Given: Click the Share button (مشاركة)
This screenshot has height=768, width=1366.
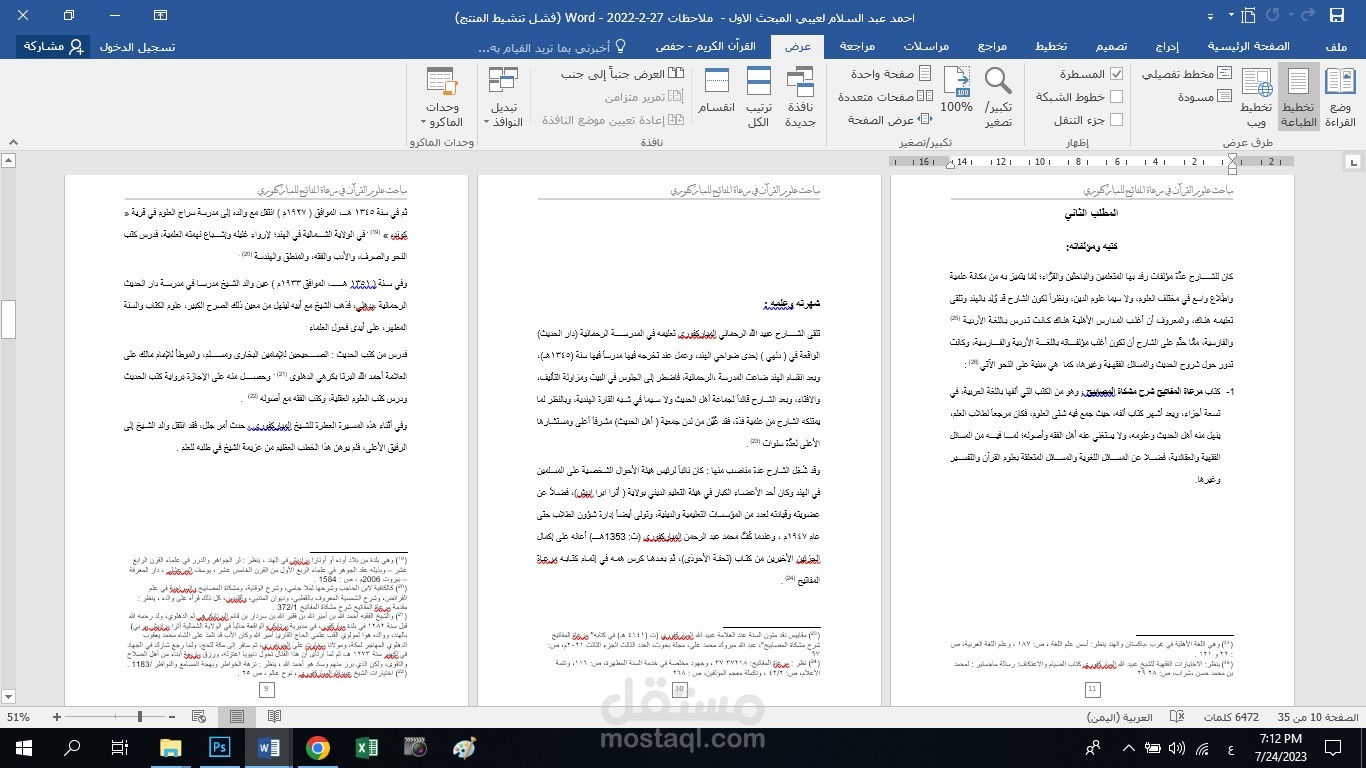Looking at the screenshot, I should pyautogui.click(x=54, y=47).
